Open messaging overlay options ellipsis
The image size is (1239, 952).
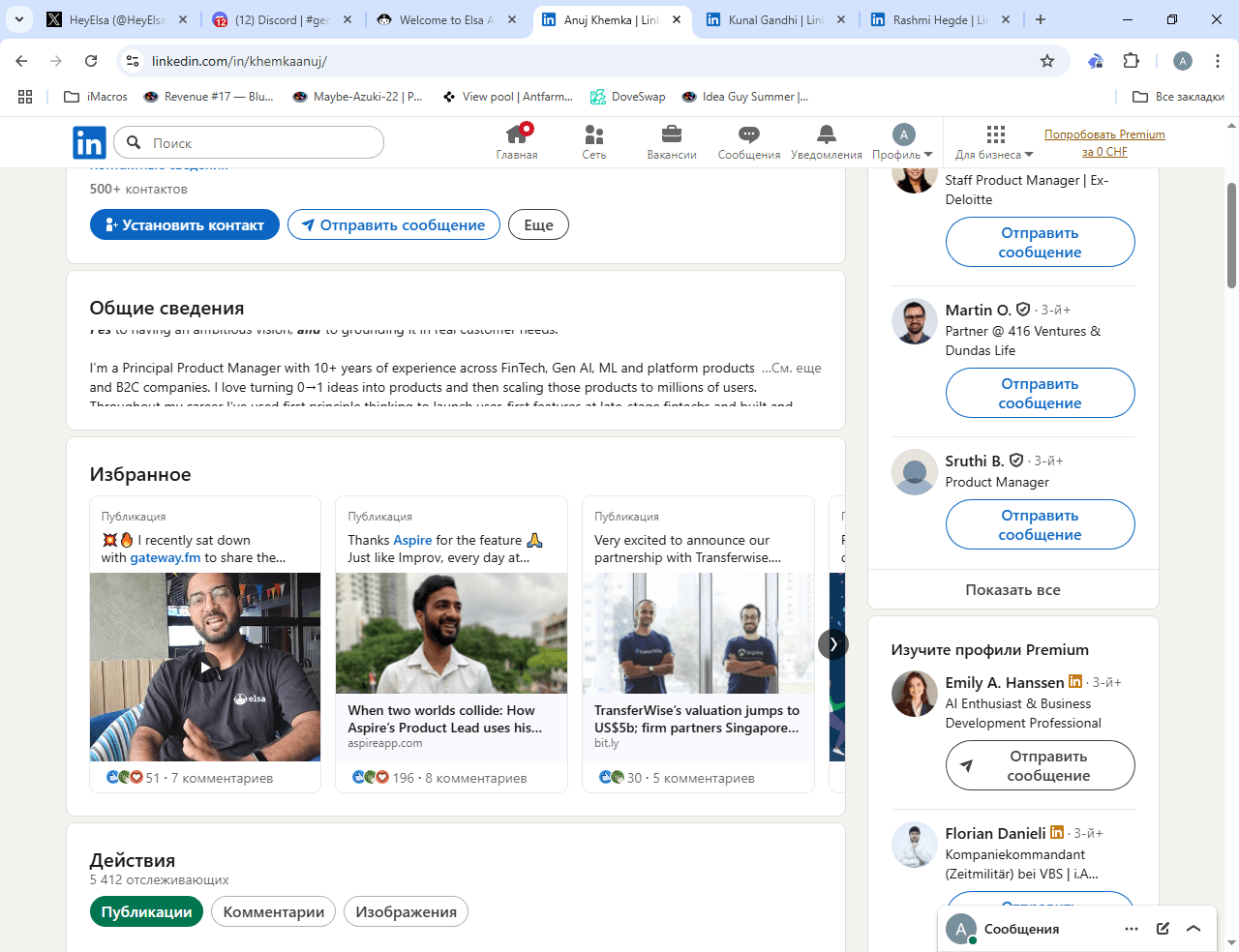tap(1132, 929)
